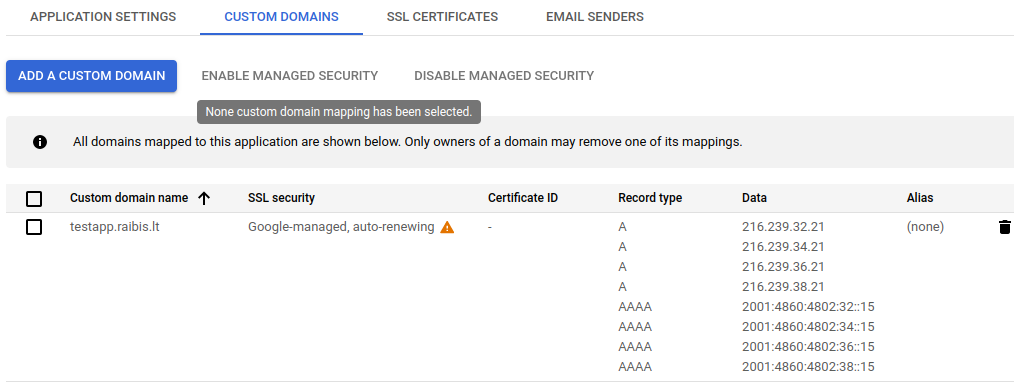Click the IP address 216.239.32.21

783,227
